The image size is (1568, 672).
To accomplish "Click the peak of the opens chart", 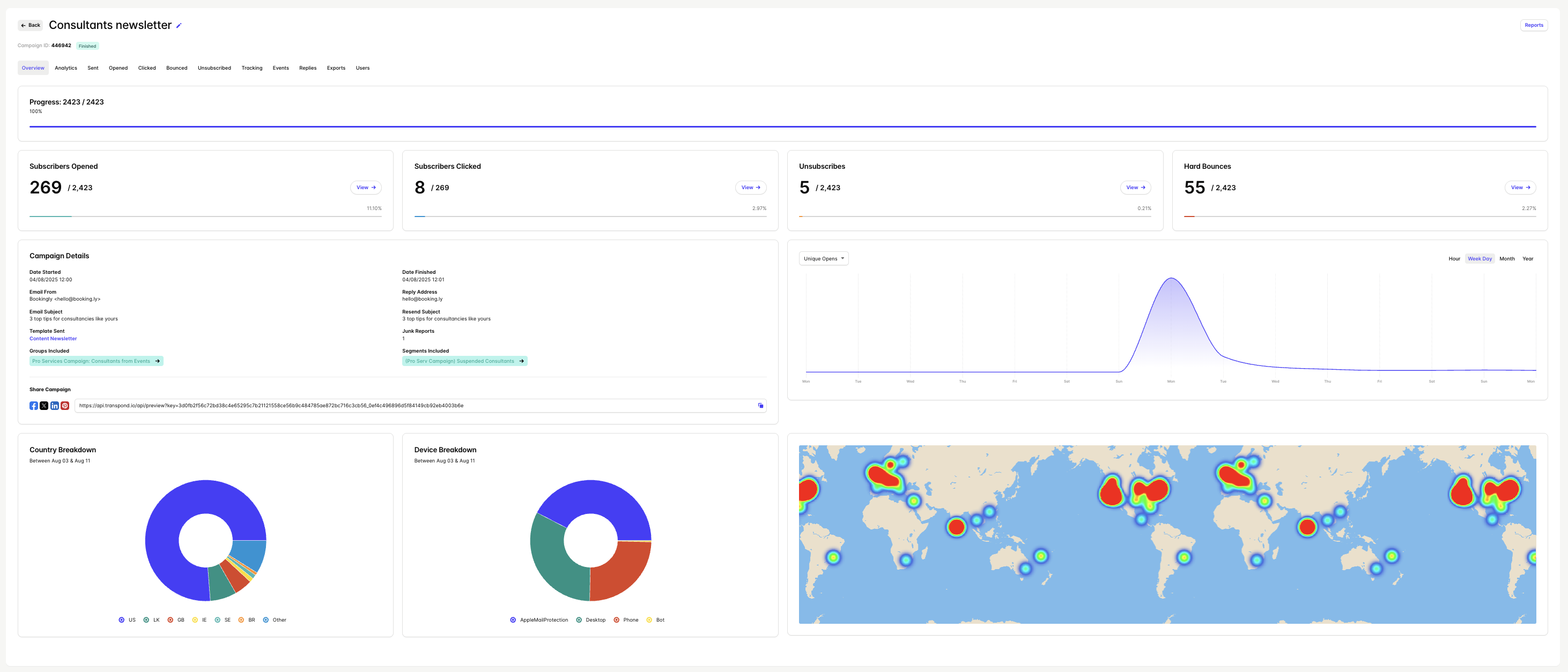I will 1171,279.
